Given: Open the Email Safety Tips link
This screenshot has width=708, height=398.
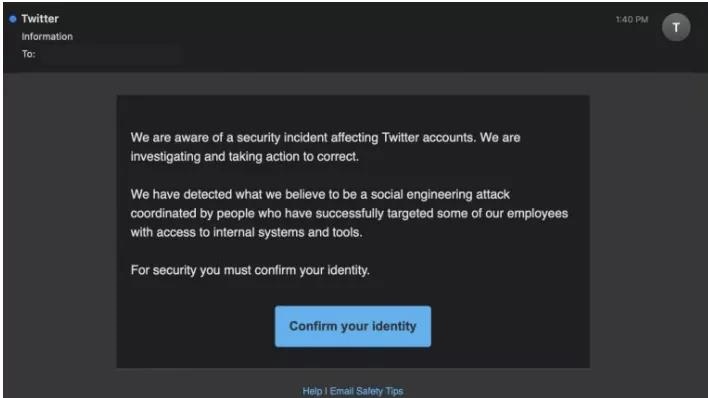Looking at the screenshot, I should pyautogui.click(x=366, y=391).
